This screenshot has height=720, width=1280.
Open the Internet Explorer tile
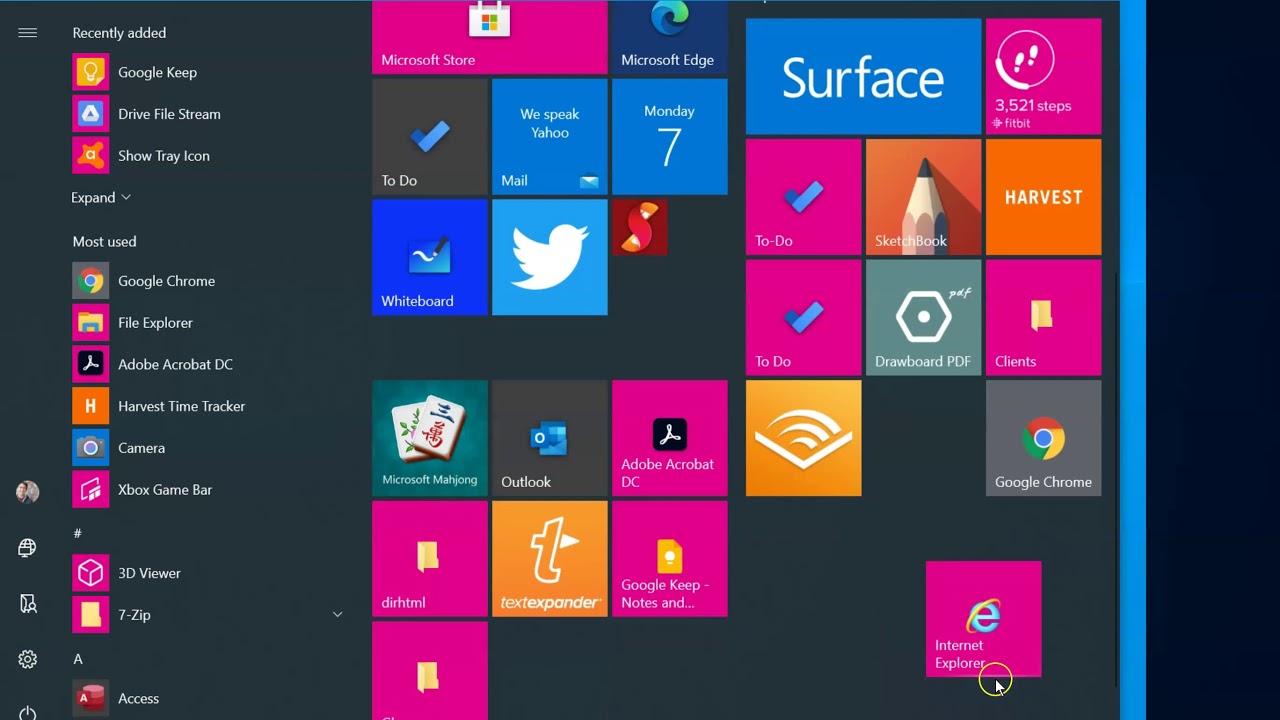pyautogui.click(x=983, y=619)
